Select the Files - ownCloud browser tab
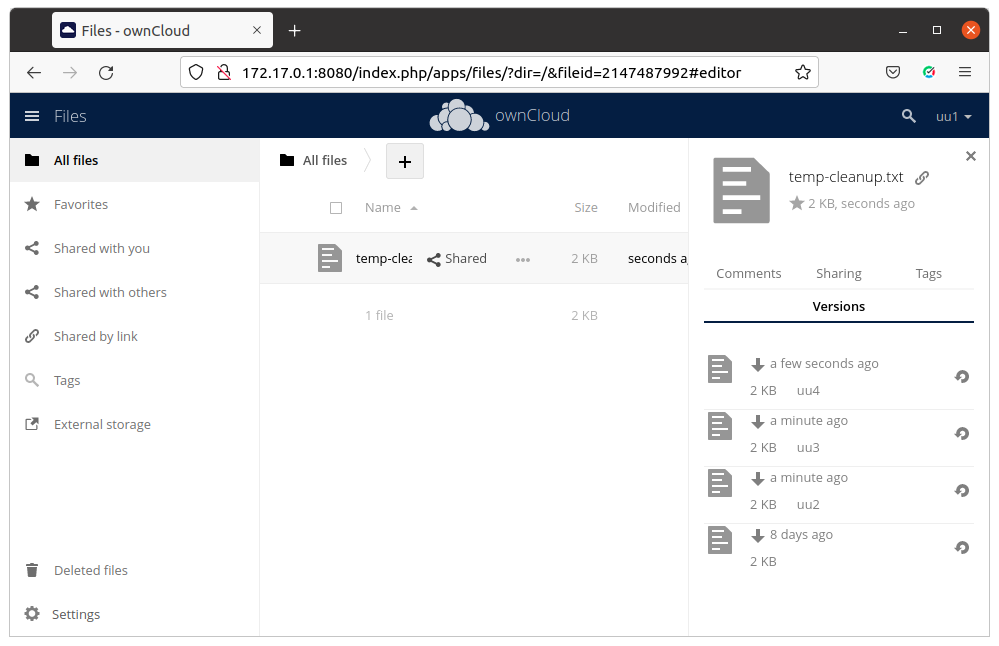The image size is (999, 646). 162,30
